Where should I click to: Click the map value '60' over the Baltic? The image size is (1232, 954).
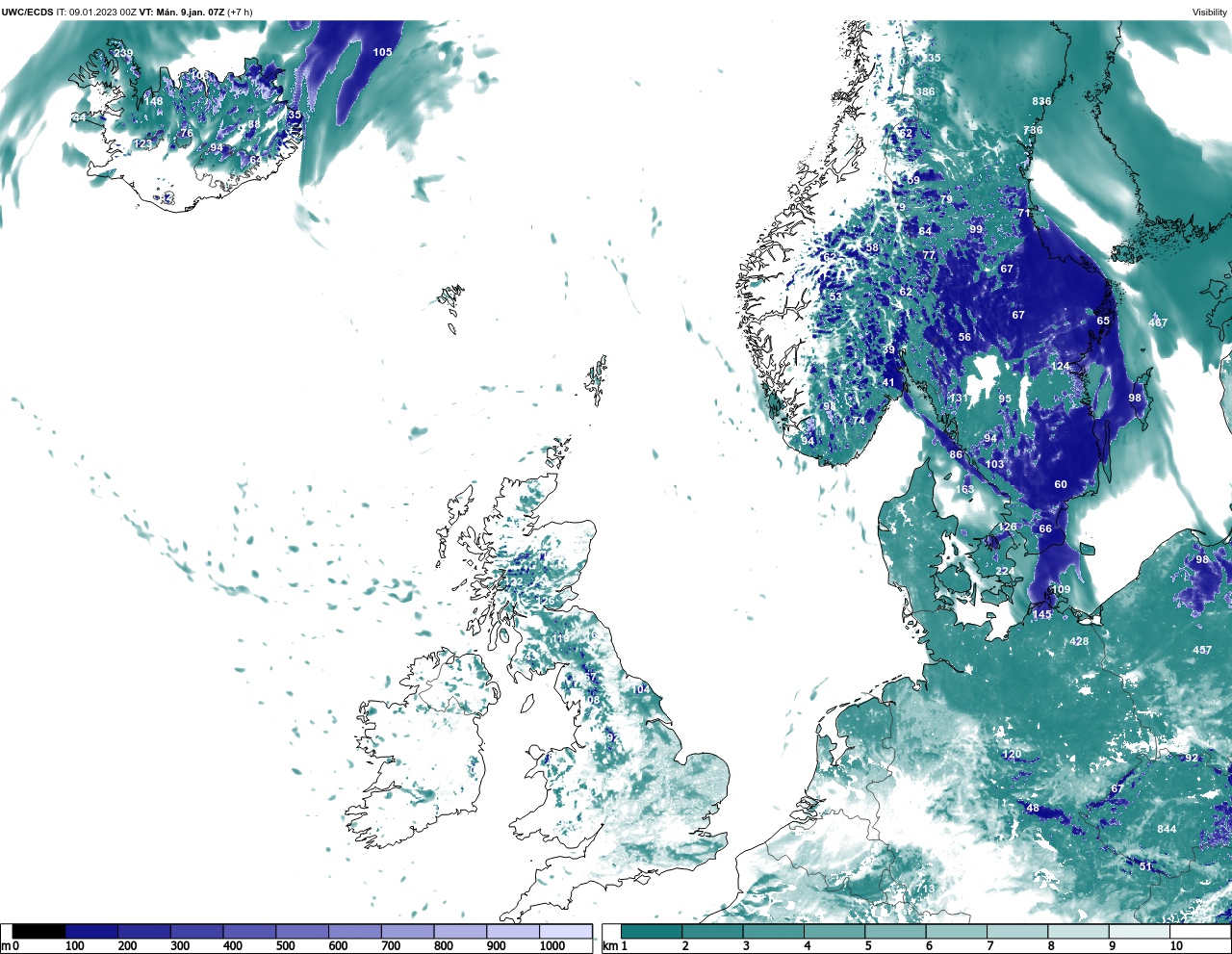[x=1061, y=484]
